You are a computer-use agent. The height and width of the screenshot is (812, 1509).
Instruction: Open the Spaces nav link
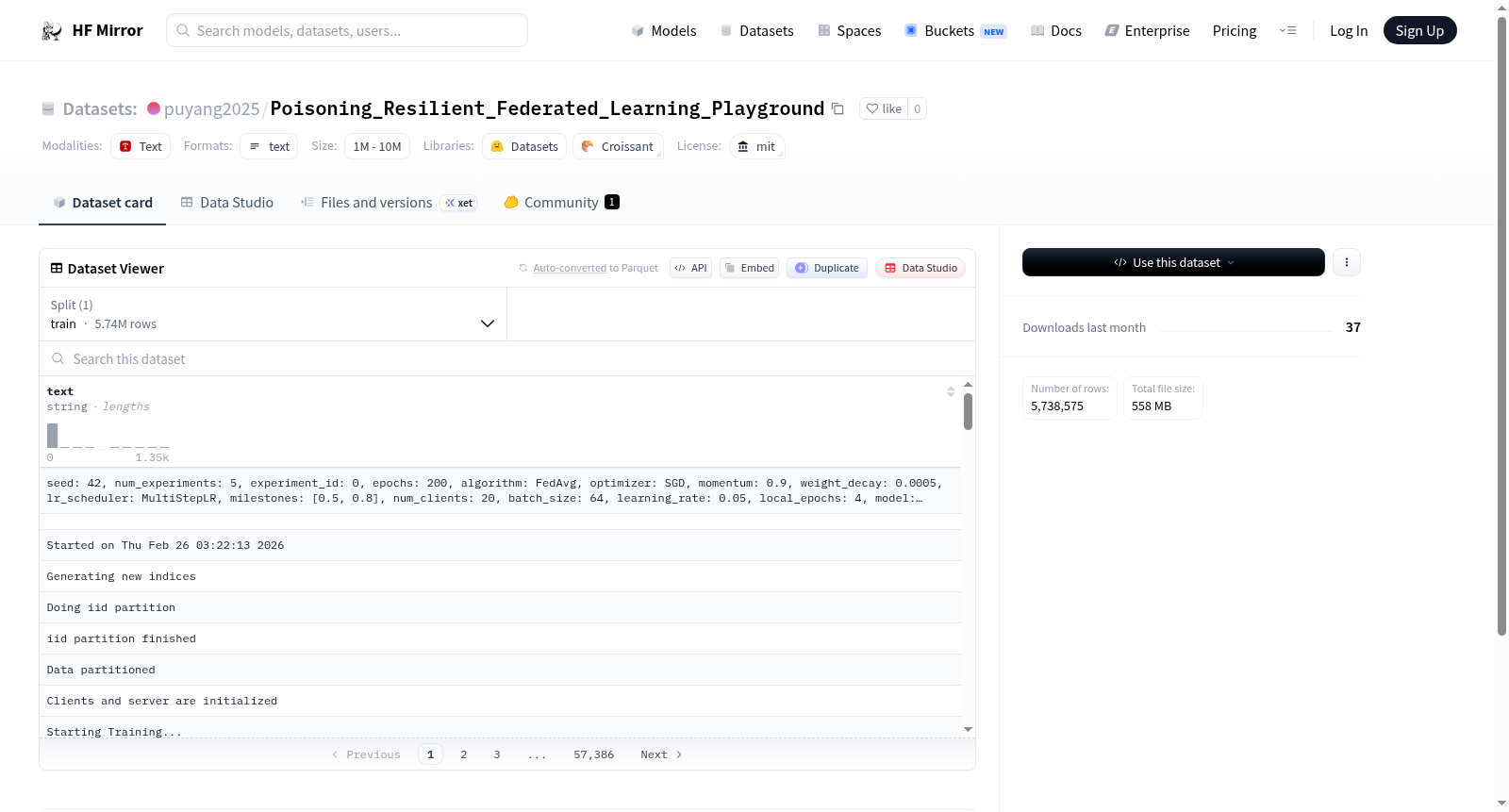(x=849, y=30)
